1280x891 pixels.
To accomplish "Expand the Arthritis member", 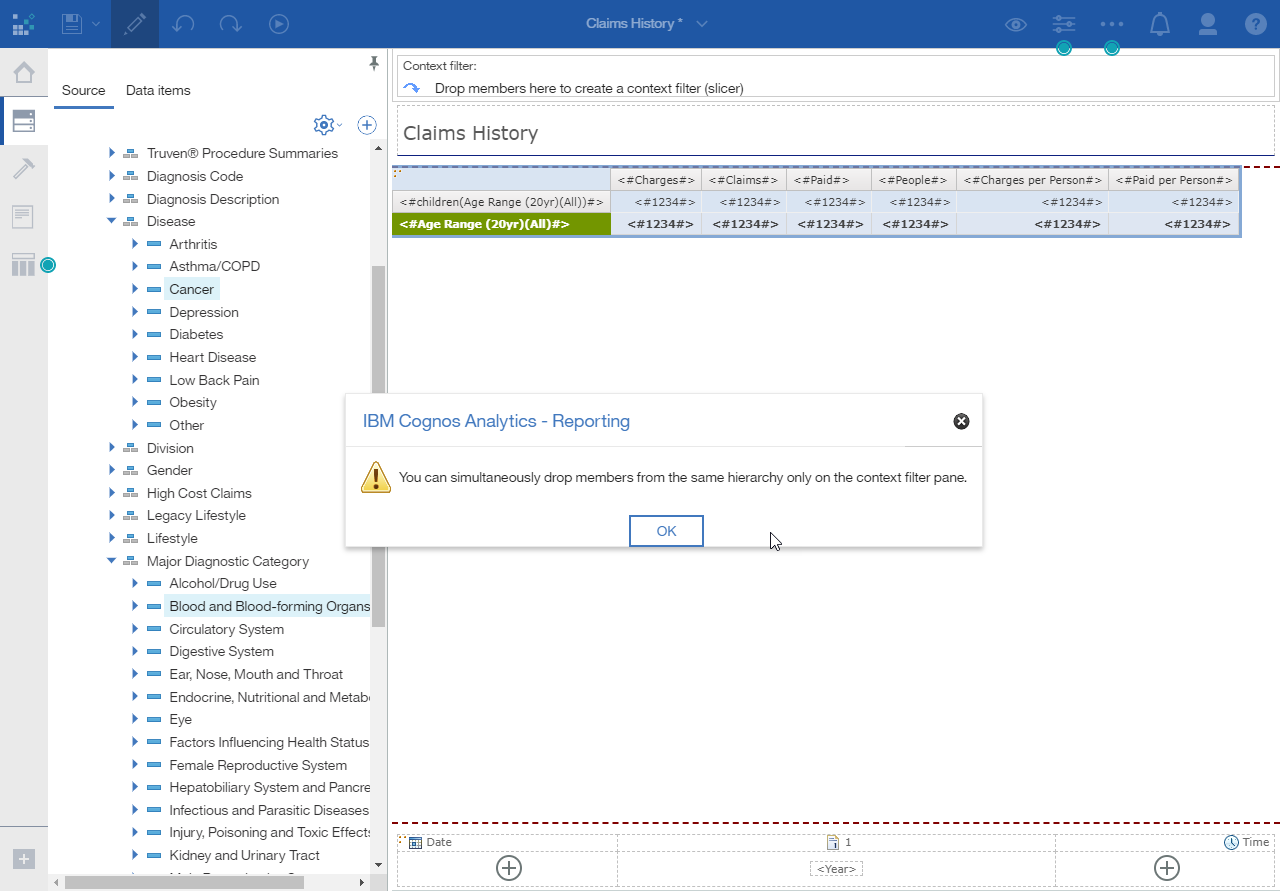I will [135, 244].
